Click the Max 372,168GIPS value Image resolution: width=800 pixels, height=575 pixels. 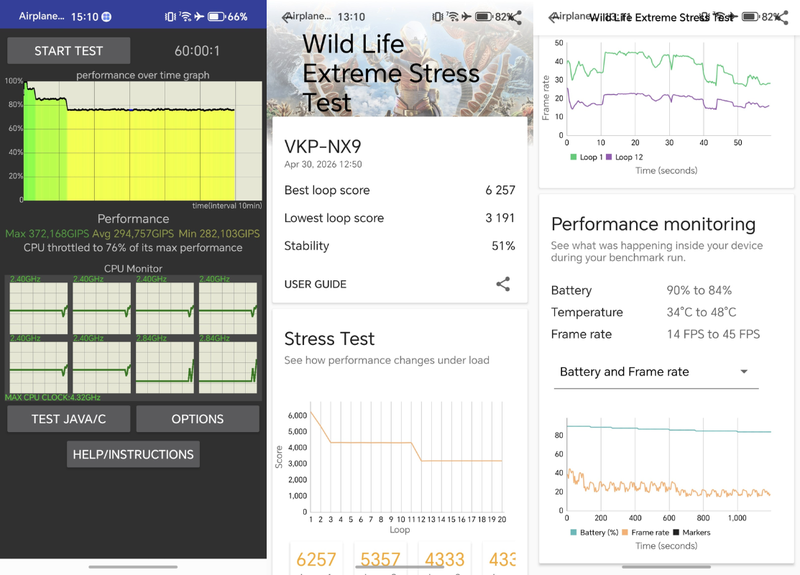point(47,234)
